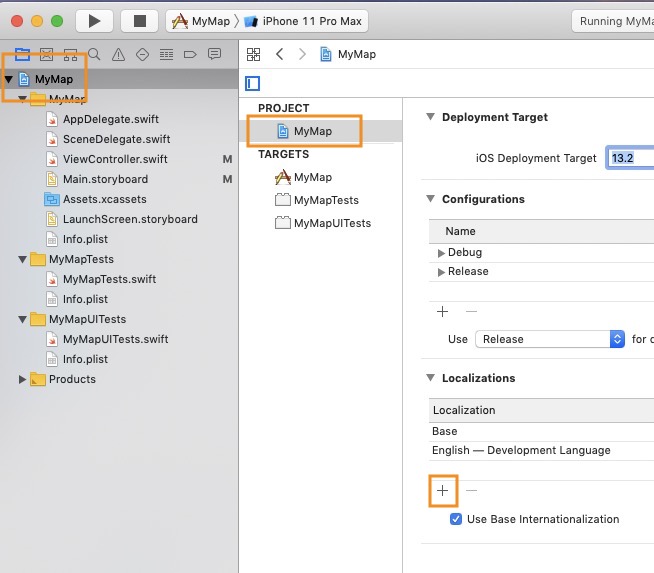Image resolution: width=654 pixels, height=573 pixels.
Task: Click the related items grid icon
Action: (253, 54)
